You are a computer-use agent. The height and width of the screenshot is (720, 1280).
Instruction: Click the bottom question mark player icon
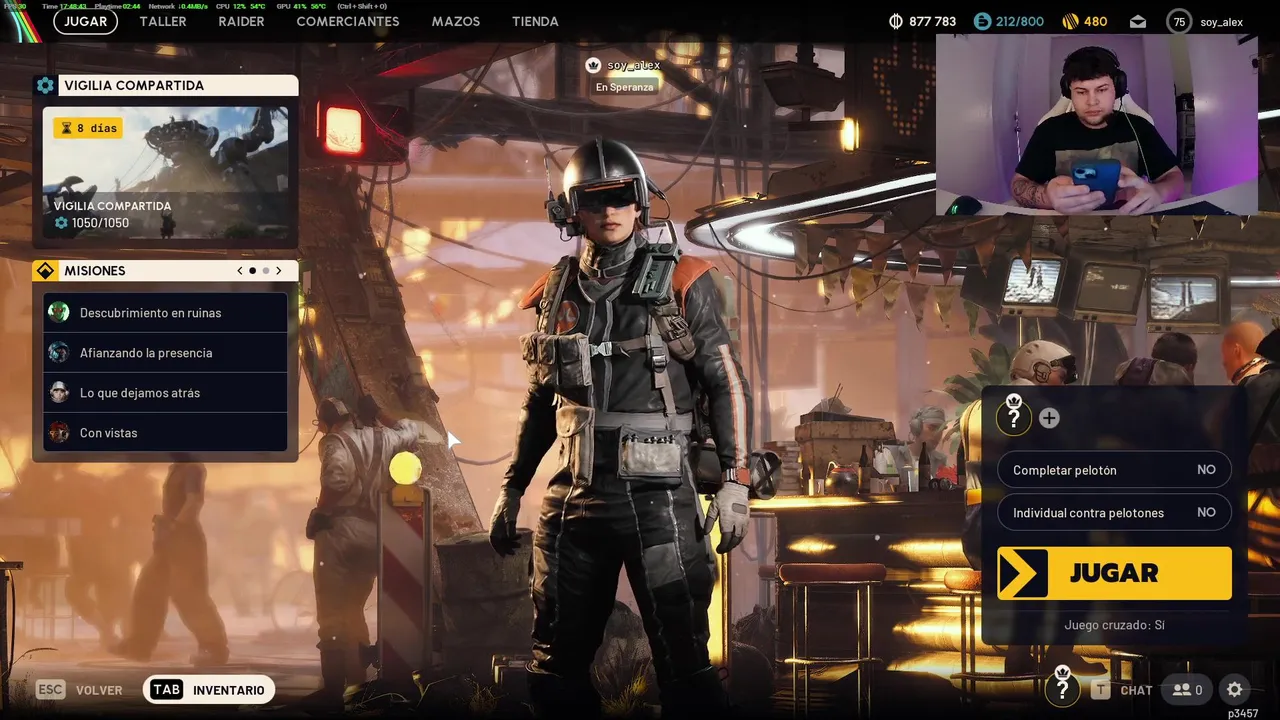pos(1062,687)
